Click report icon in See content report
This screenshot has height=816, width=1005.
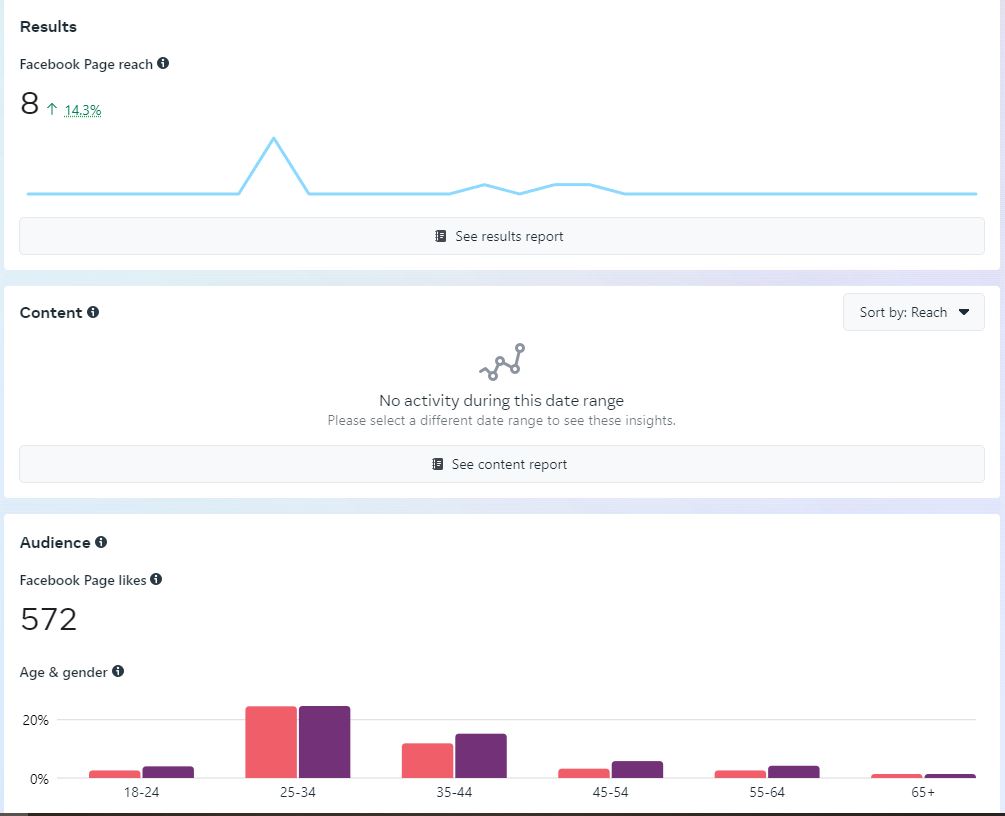[x=437, y=464]
